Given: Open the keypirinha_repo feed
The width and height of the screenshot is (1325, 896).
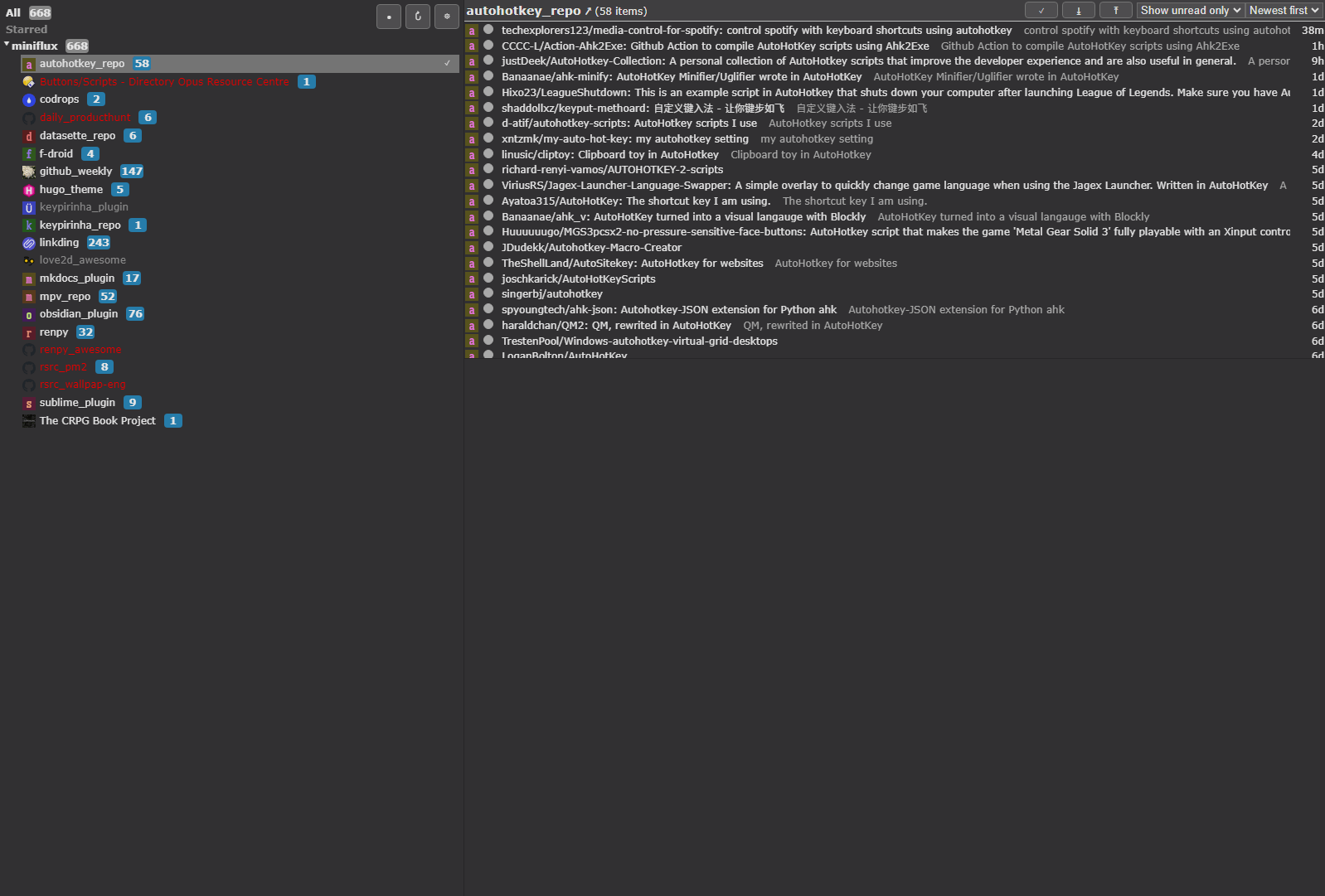Looking at the screenshot, I should click(80, 225).
